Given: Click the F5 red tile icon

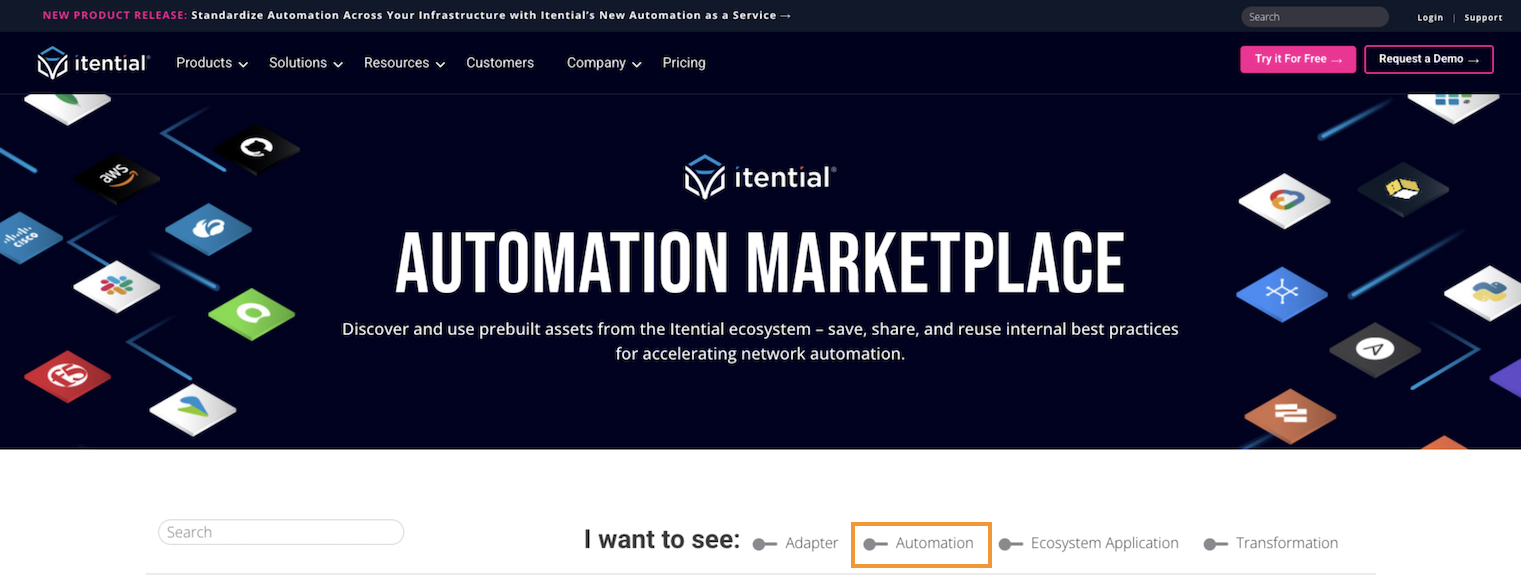Looking at the screenshot, I should (67, 376).
